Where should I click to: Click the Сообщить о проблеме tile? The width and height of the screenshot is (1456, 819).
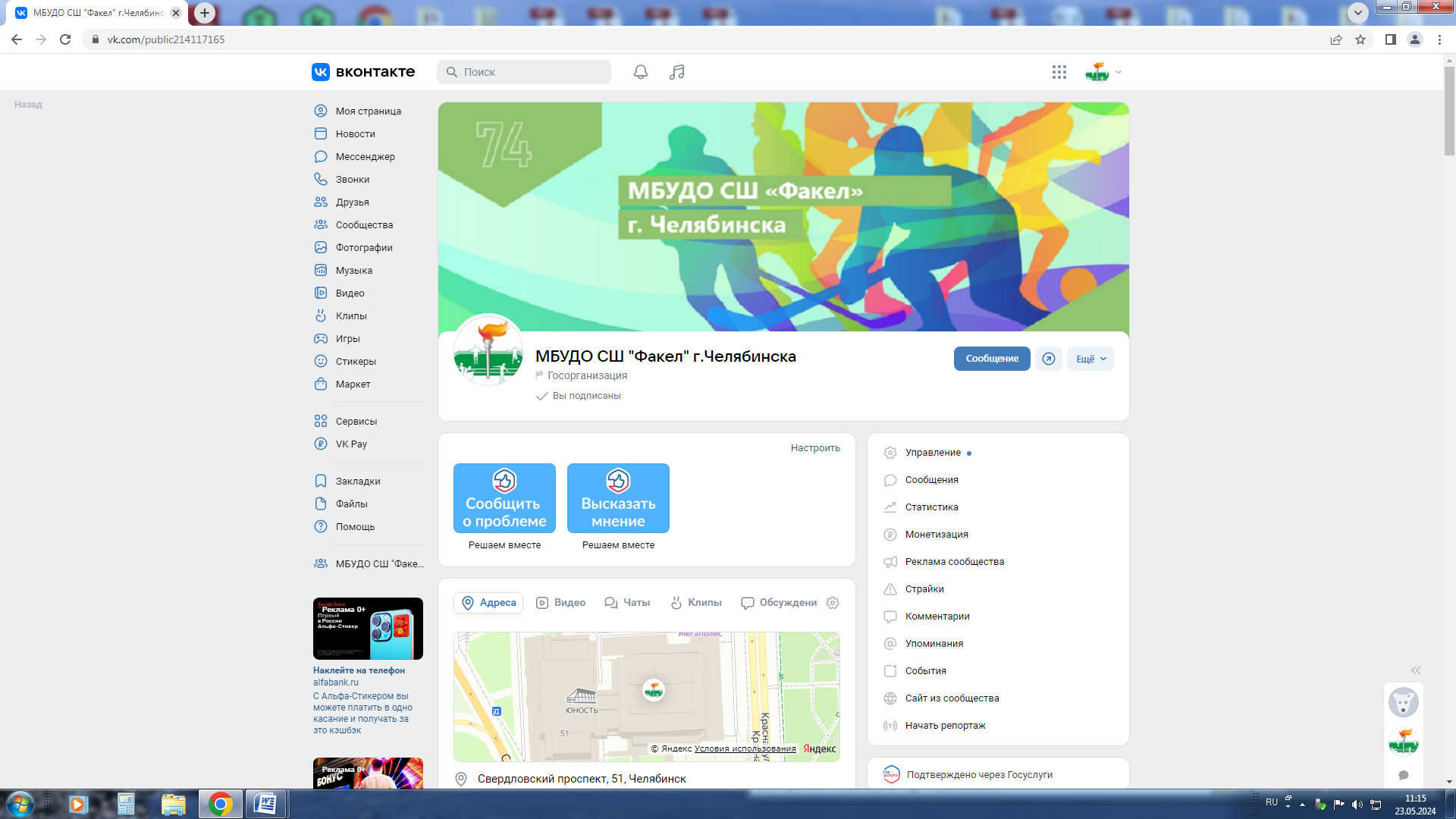point(504,498)
